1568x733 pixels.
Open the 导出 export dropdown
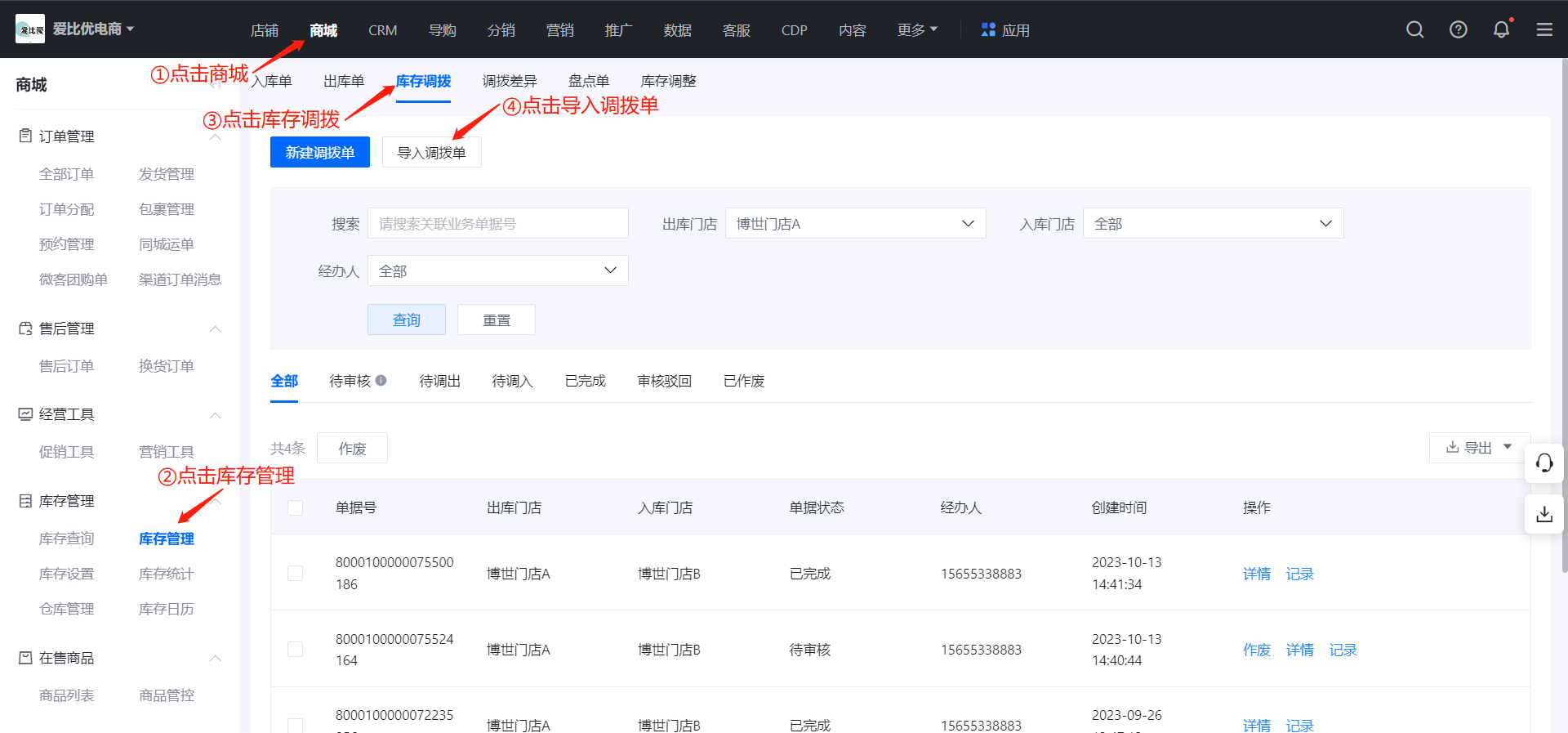point(1479,448)
